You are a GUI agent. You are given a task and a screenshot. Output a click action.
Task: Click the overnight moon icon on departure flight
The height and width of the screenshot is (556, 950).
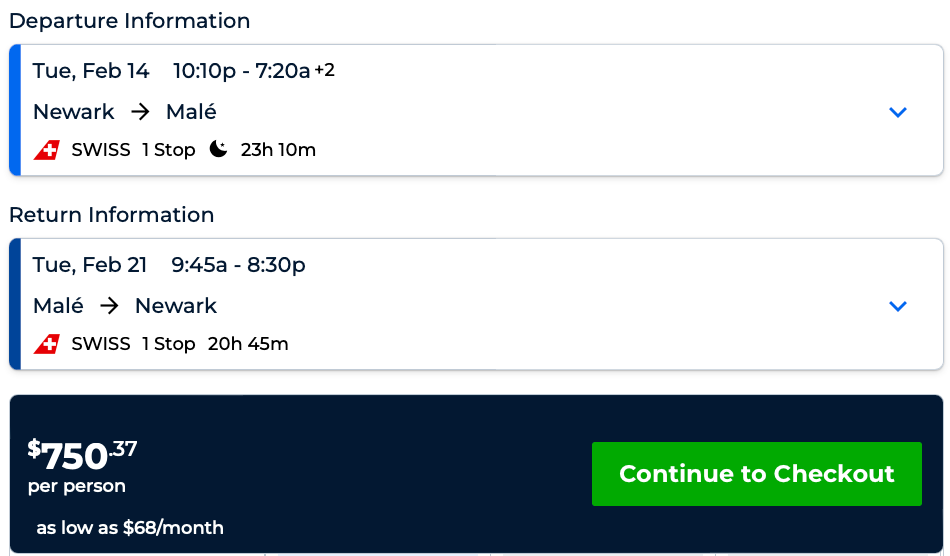(218, 149)
